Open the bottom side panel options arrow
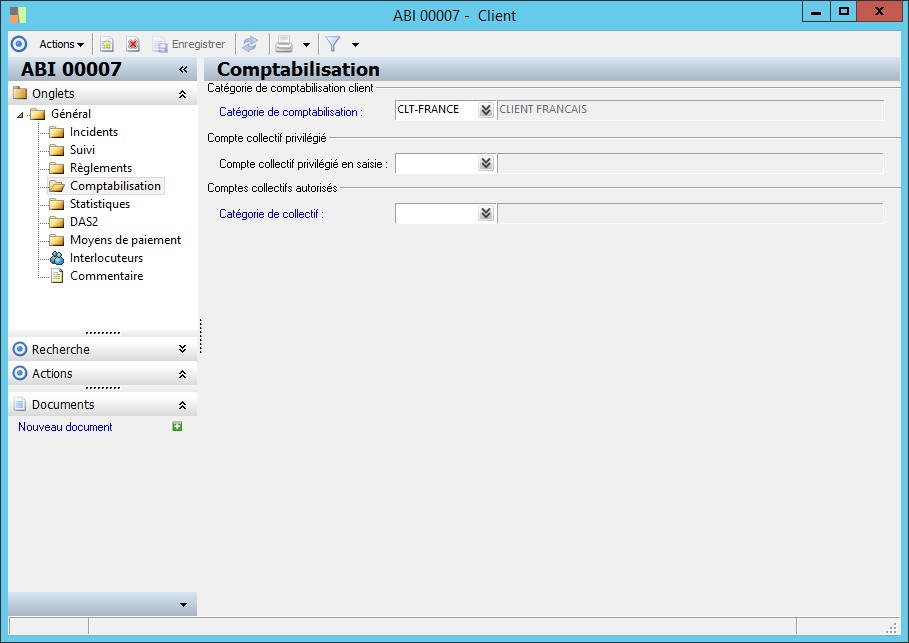The image size is (909, 643). tap(183, 605)
